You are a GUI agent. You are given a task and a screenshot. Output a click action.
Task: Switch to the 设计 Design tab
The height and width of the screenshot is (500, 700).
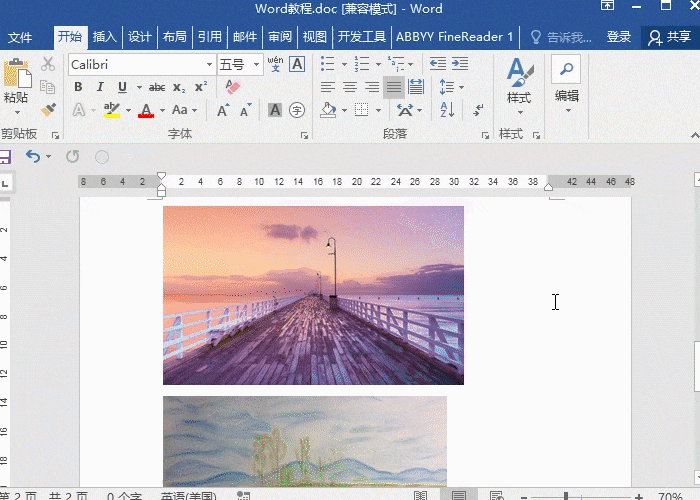(140, 37)
